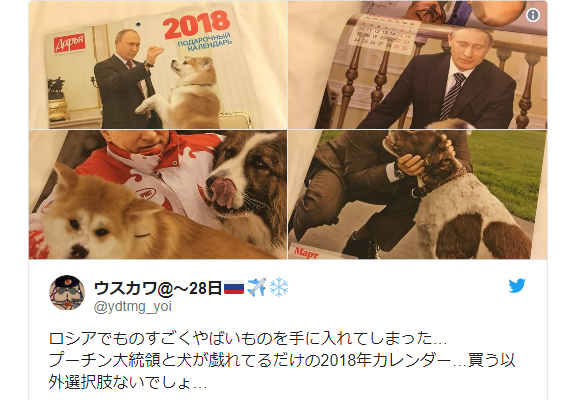The height and width of the screenshot is (400, 580).
Task: Click the ПОДАРОЧНЫЙ КАЛЕНДАРЬ text on the cover
Action: point(205,43)
